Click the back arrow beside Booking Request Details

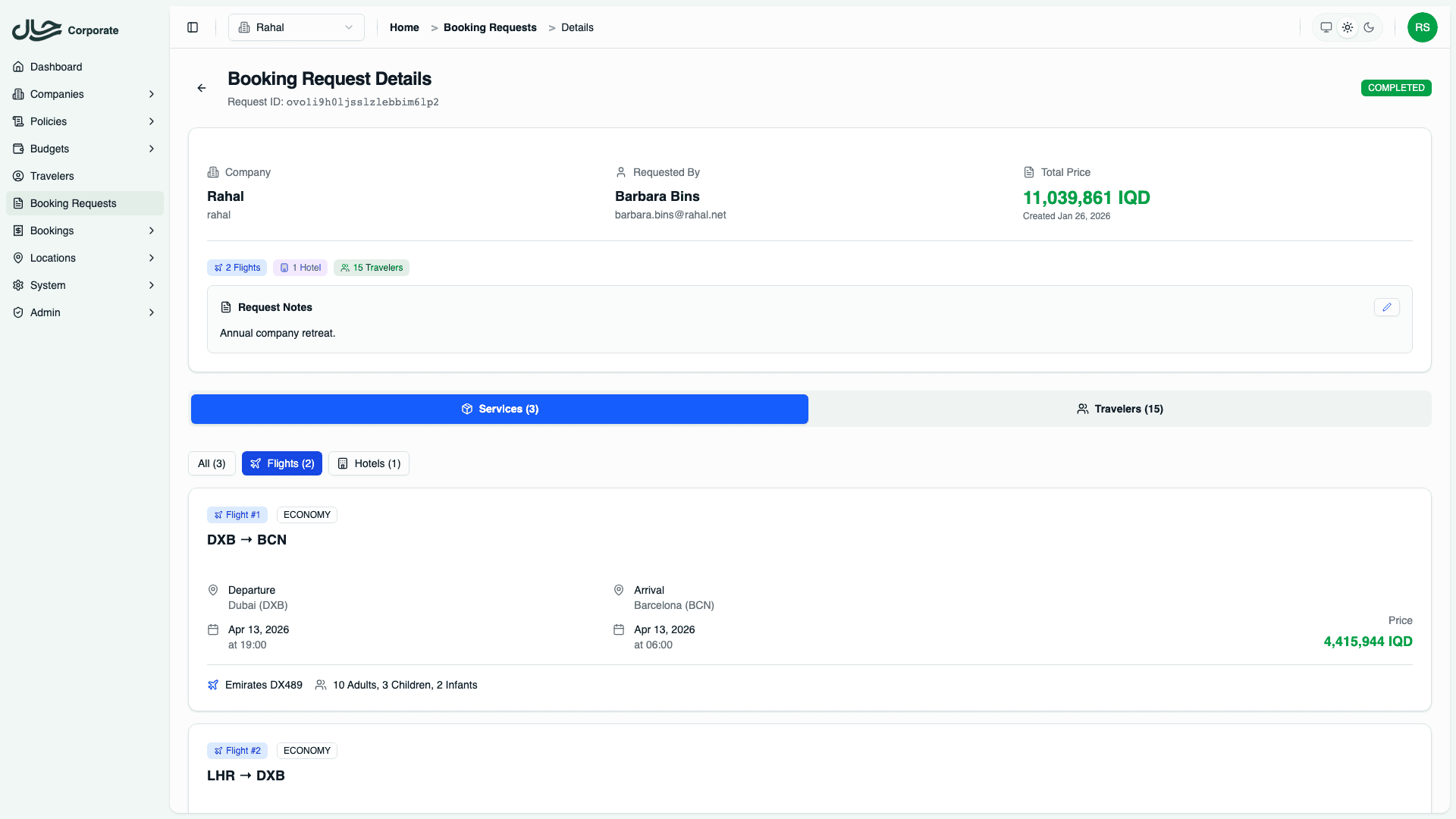pyautogui.click(x=201, y=88)
